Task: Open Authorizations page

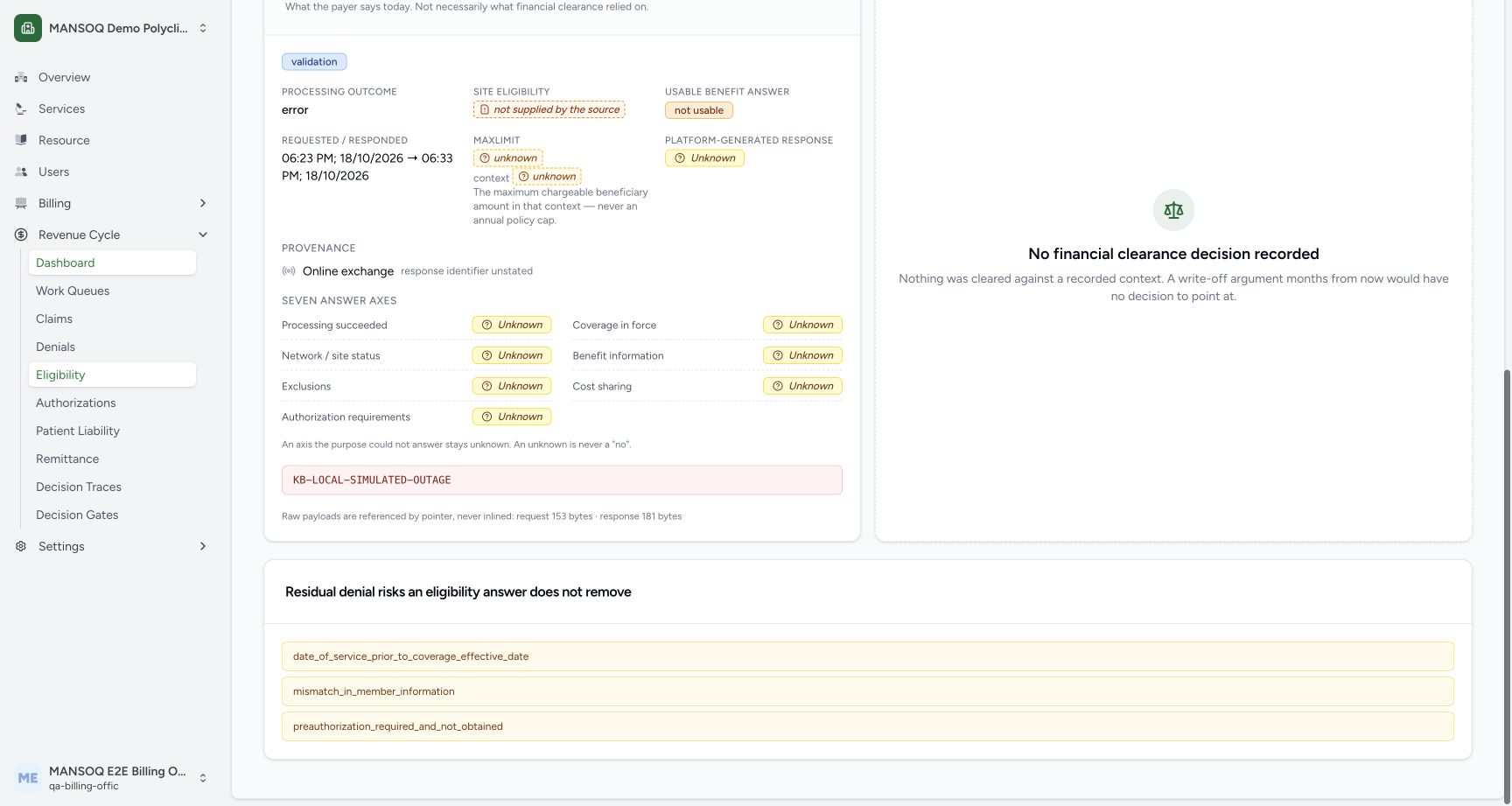Action: point(112,403)
